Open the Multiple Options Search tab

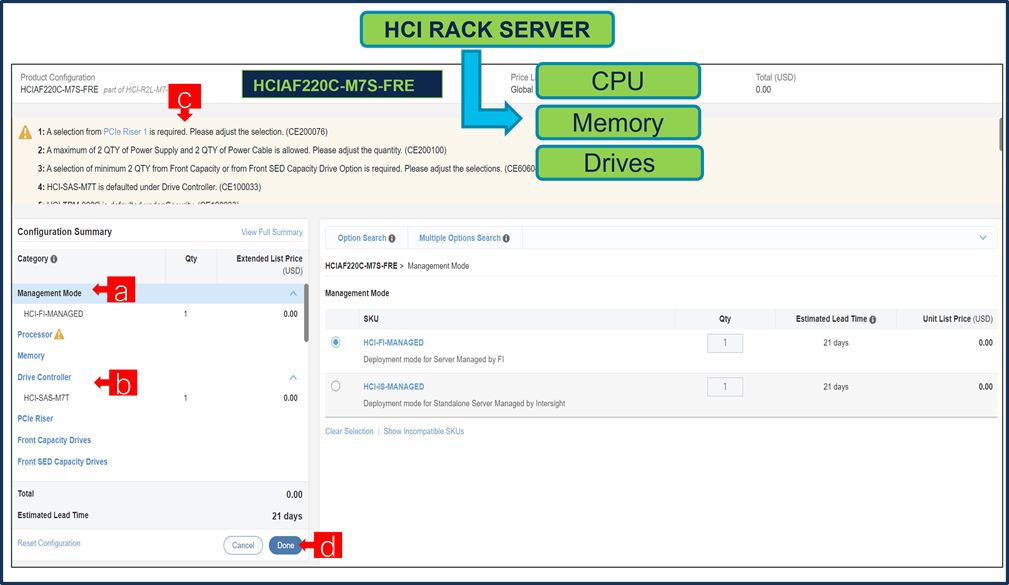click(459, 238)
